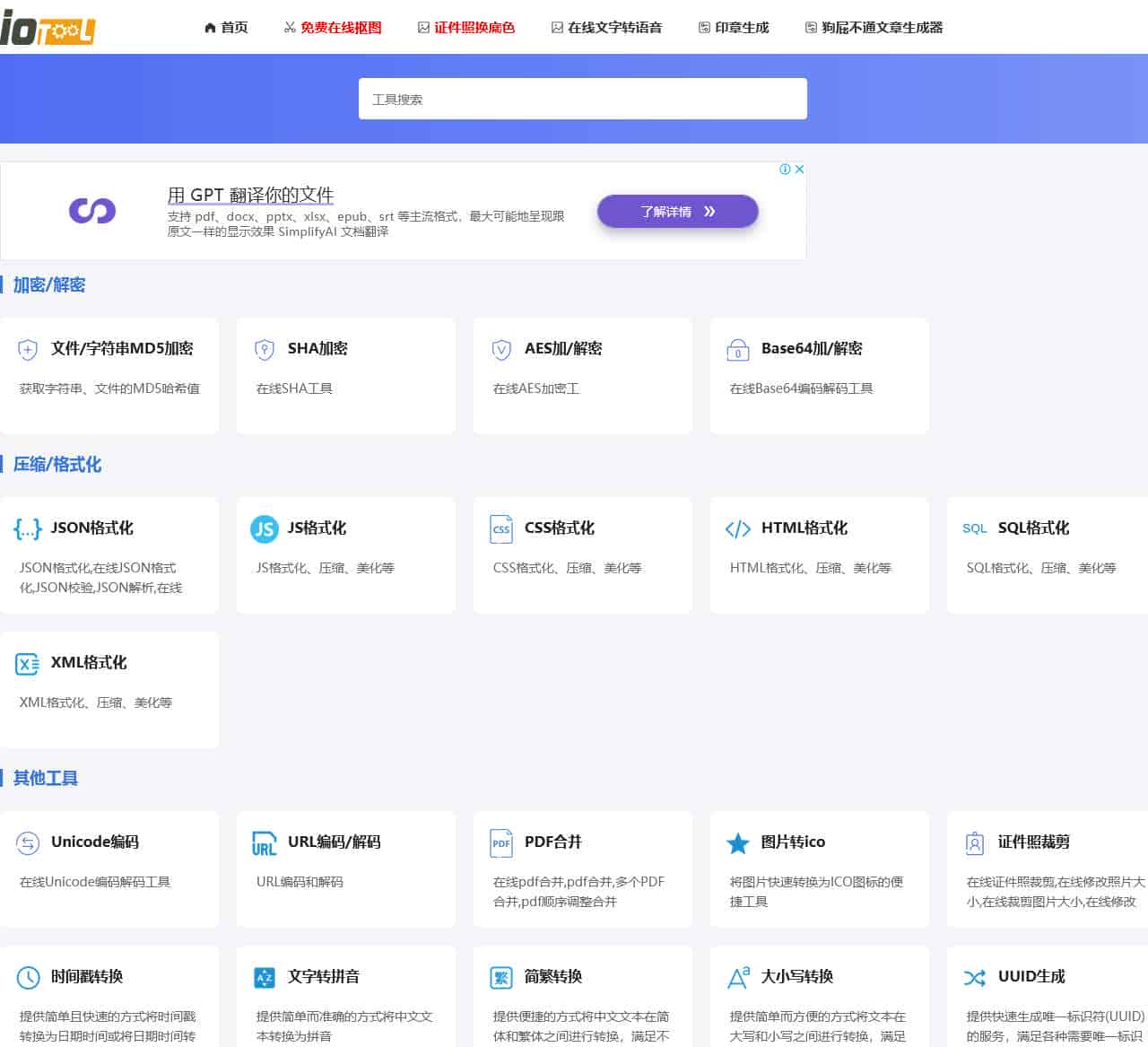Open the 图片转ico tool title
Image resolution: width=1148 pixels, height=1047 pixels.
[793, 842]
